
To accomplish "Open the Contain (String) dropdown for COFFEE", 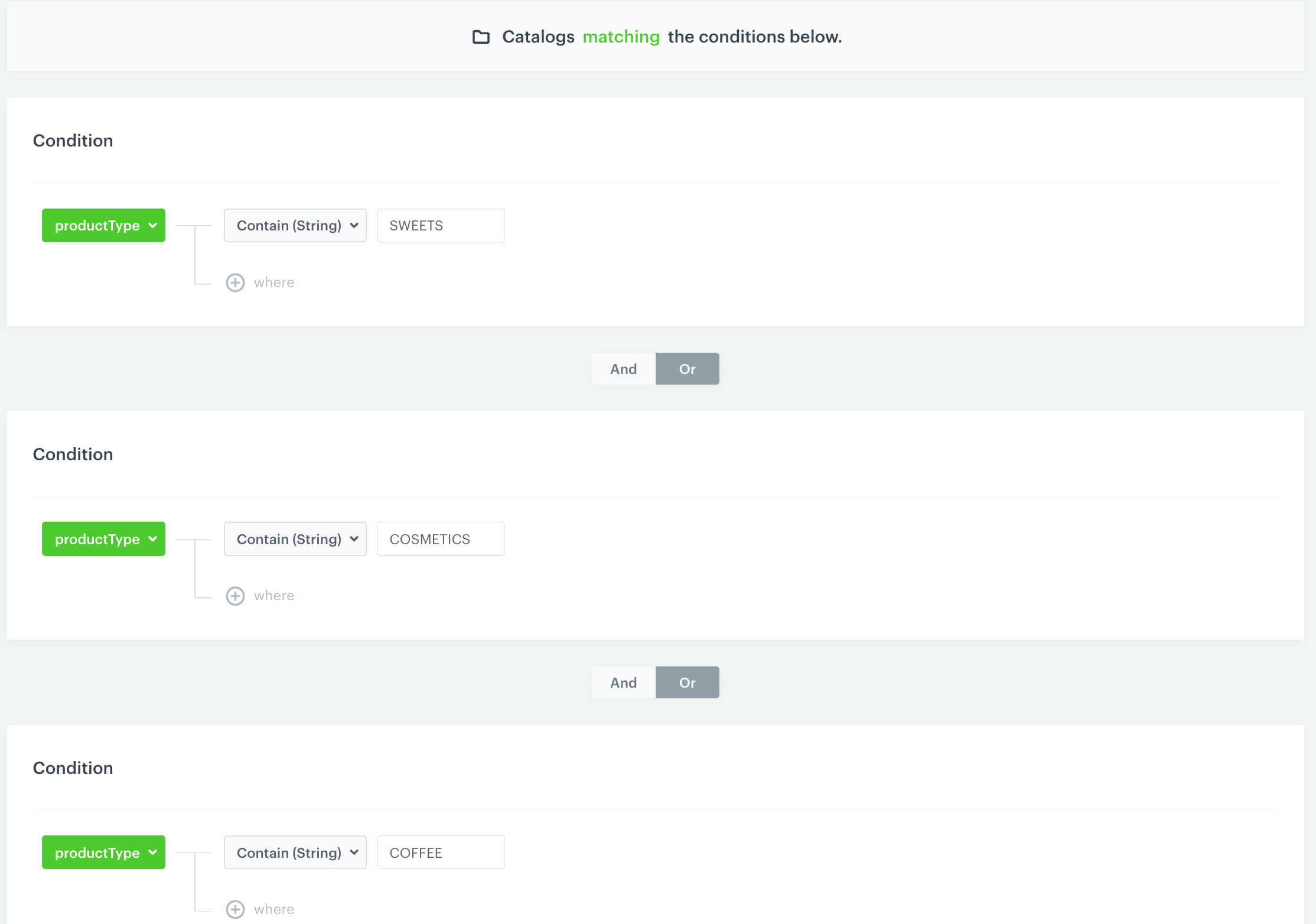I will coord(295,852).
